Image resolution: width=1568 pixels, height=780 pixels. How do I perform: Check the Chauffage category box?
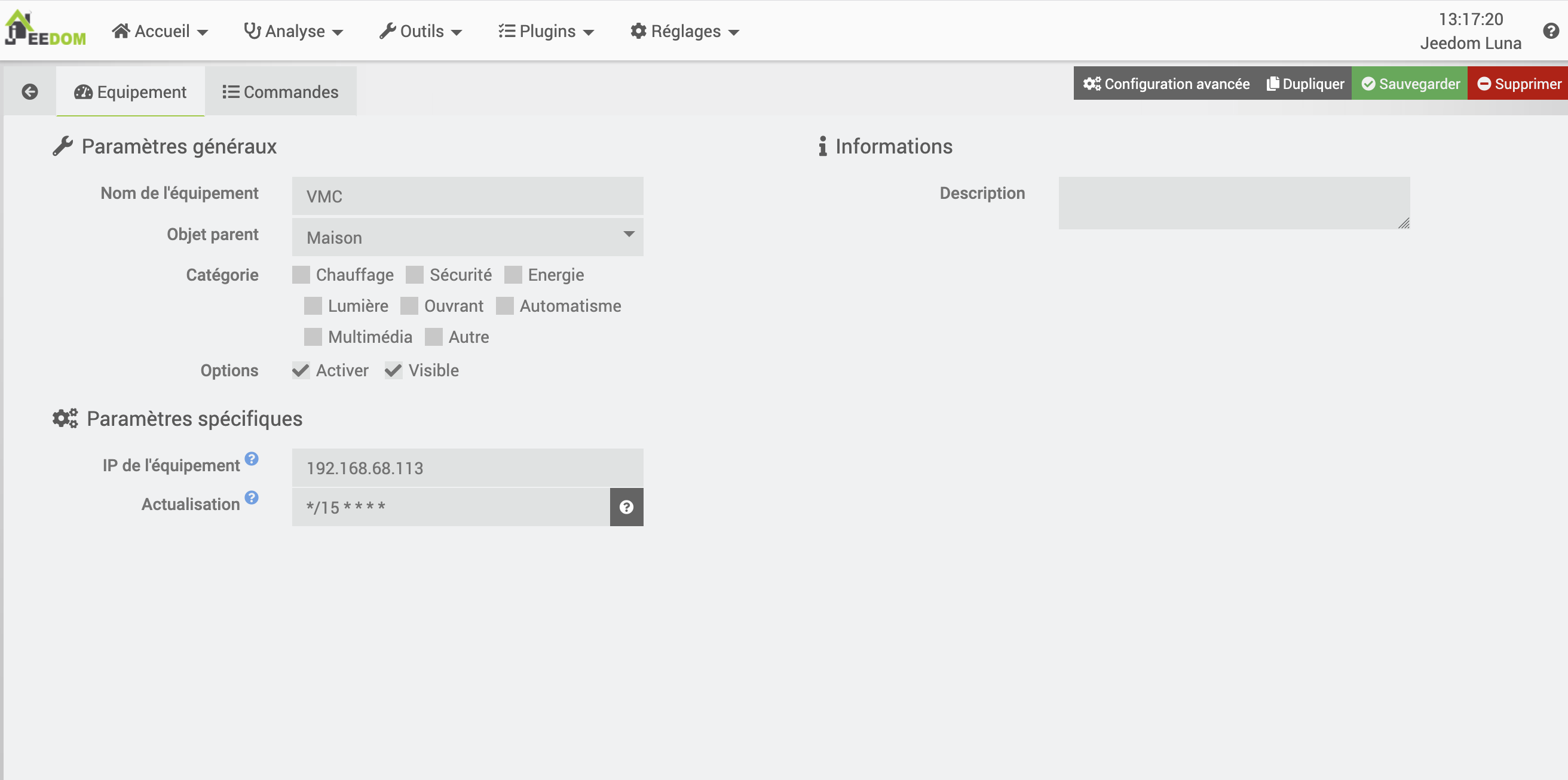(x=301, y=275)
